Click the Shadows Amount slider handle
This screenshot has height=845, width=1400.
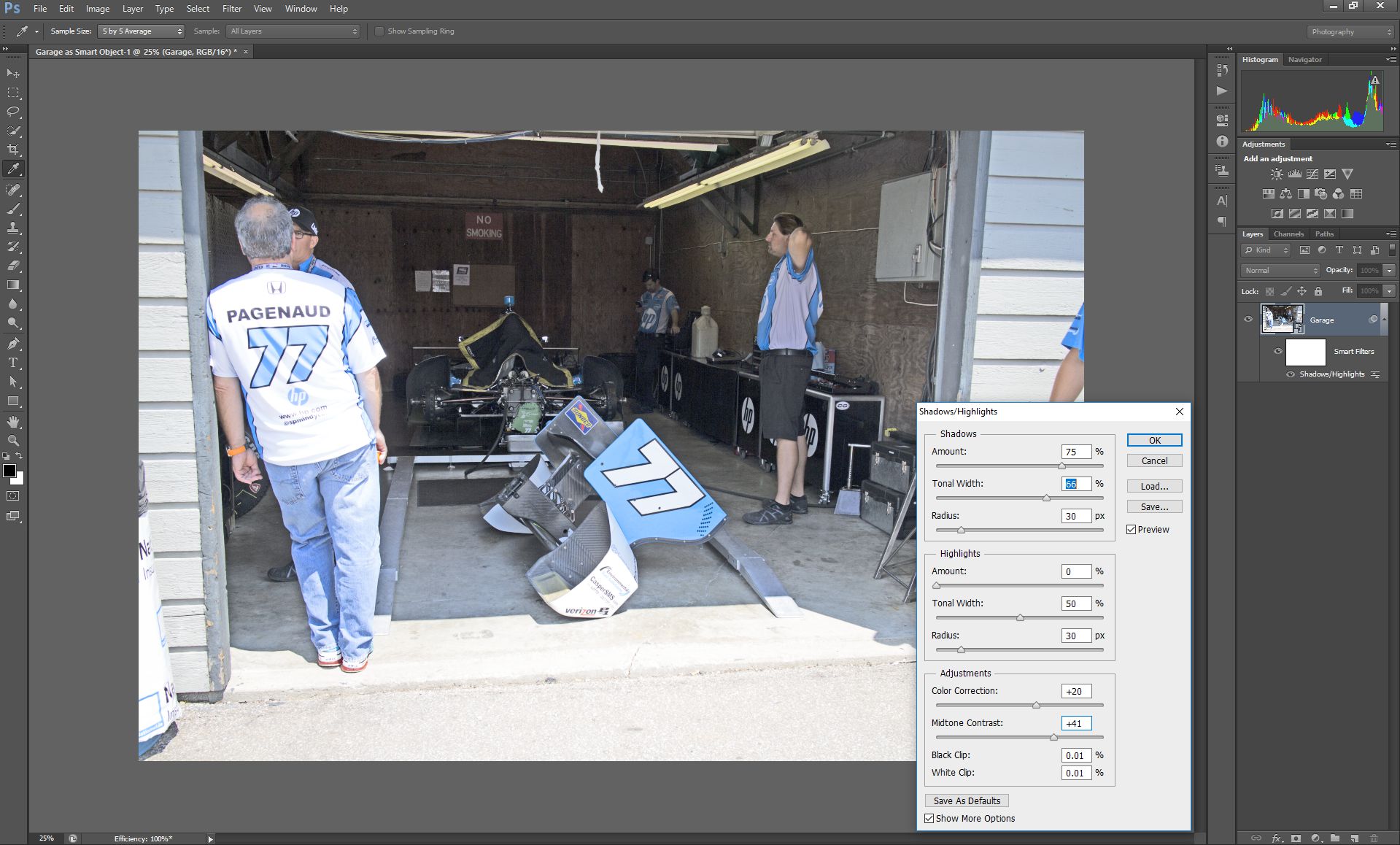tap(1061, 466)
